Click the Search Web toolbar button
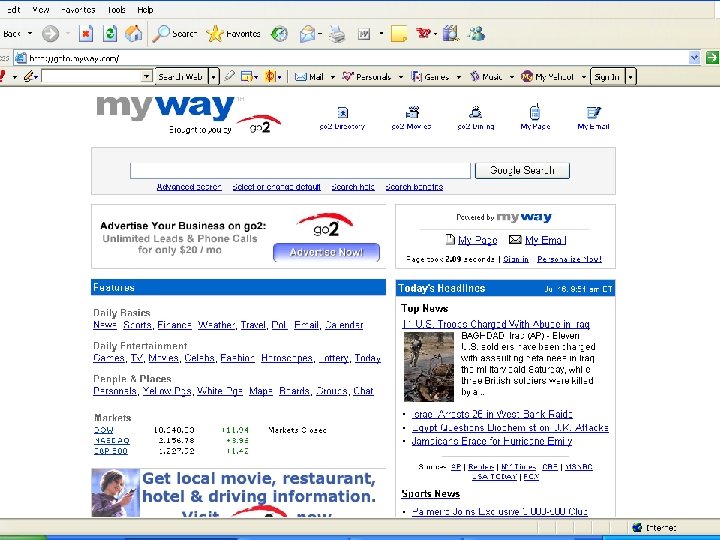 [x=181, y=77]
